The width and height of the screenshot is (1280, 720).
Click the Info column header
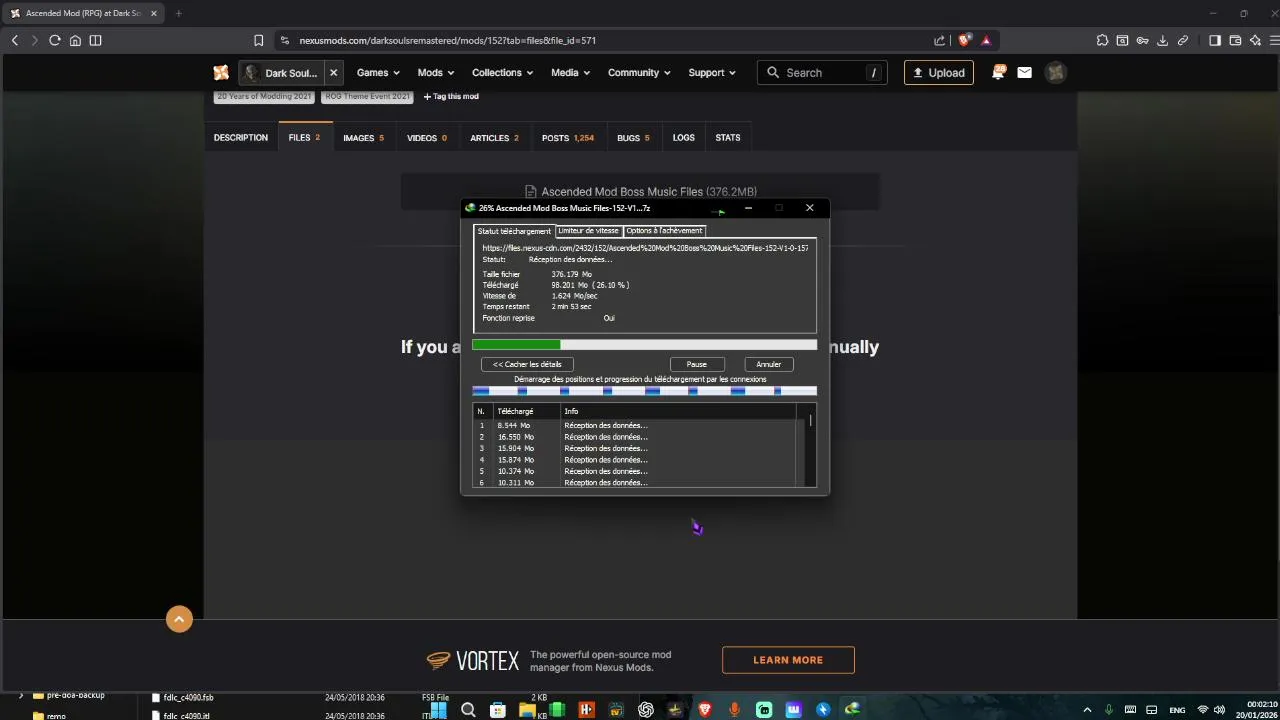679,411
